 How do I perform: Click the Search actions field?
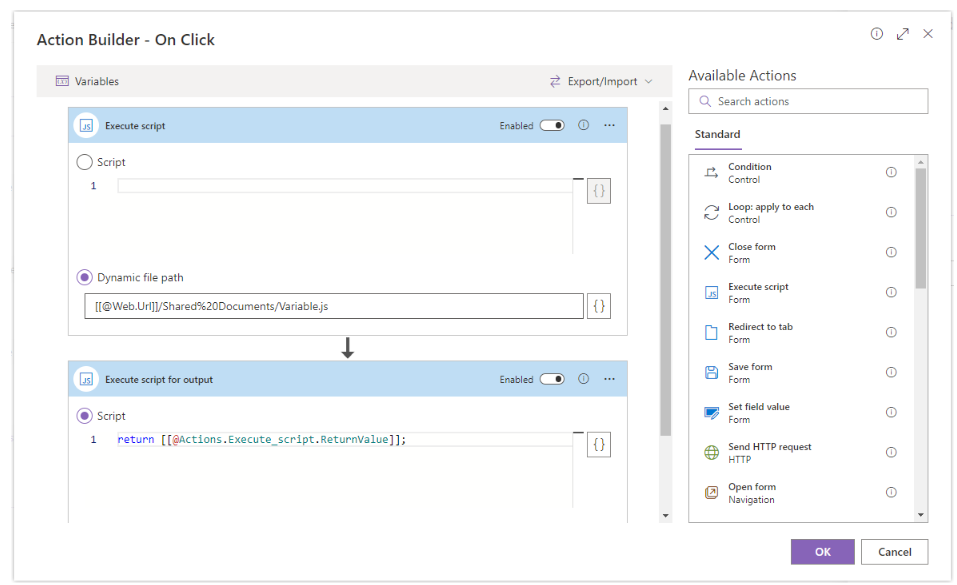(808, 101)
